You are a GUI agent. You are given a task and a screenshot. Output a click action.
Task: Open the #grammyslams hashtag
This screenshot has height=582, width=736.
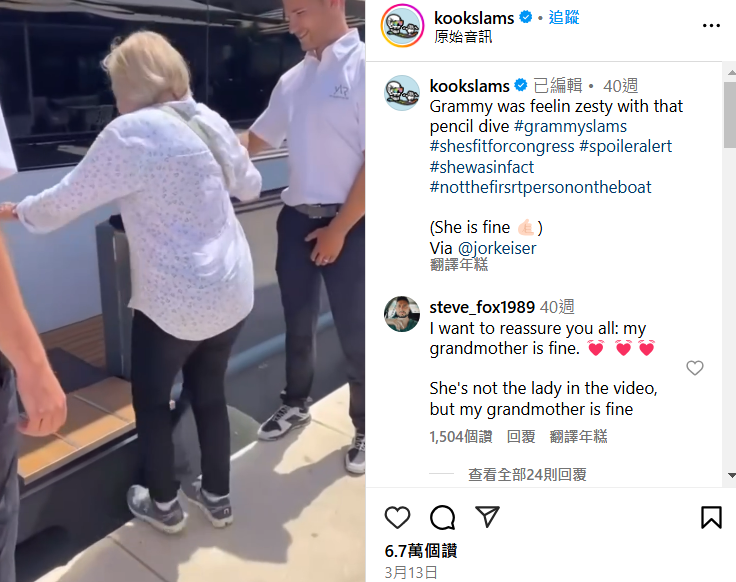tap(570, 126)
